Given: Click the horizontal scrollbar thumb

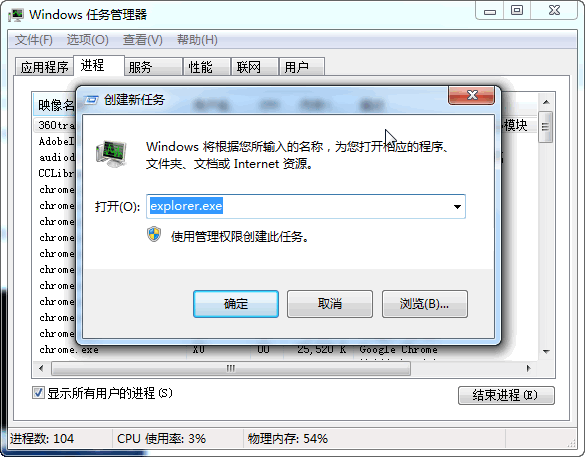Looking at the screenshot, I should tap(231, 368).
